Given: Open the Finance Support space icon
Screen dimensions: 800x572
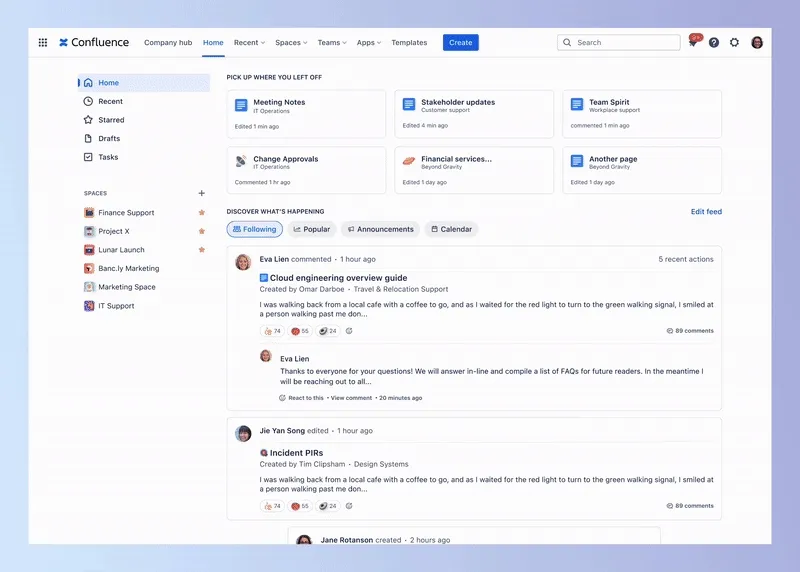Looking at the screenshot, I should pyautogui.click(x=89, y=212).
